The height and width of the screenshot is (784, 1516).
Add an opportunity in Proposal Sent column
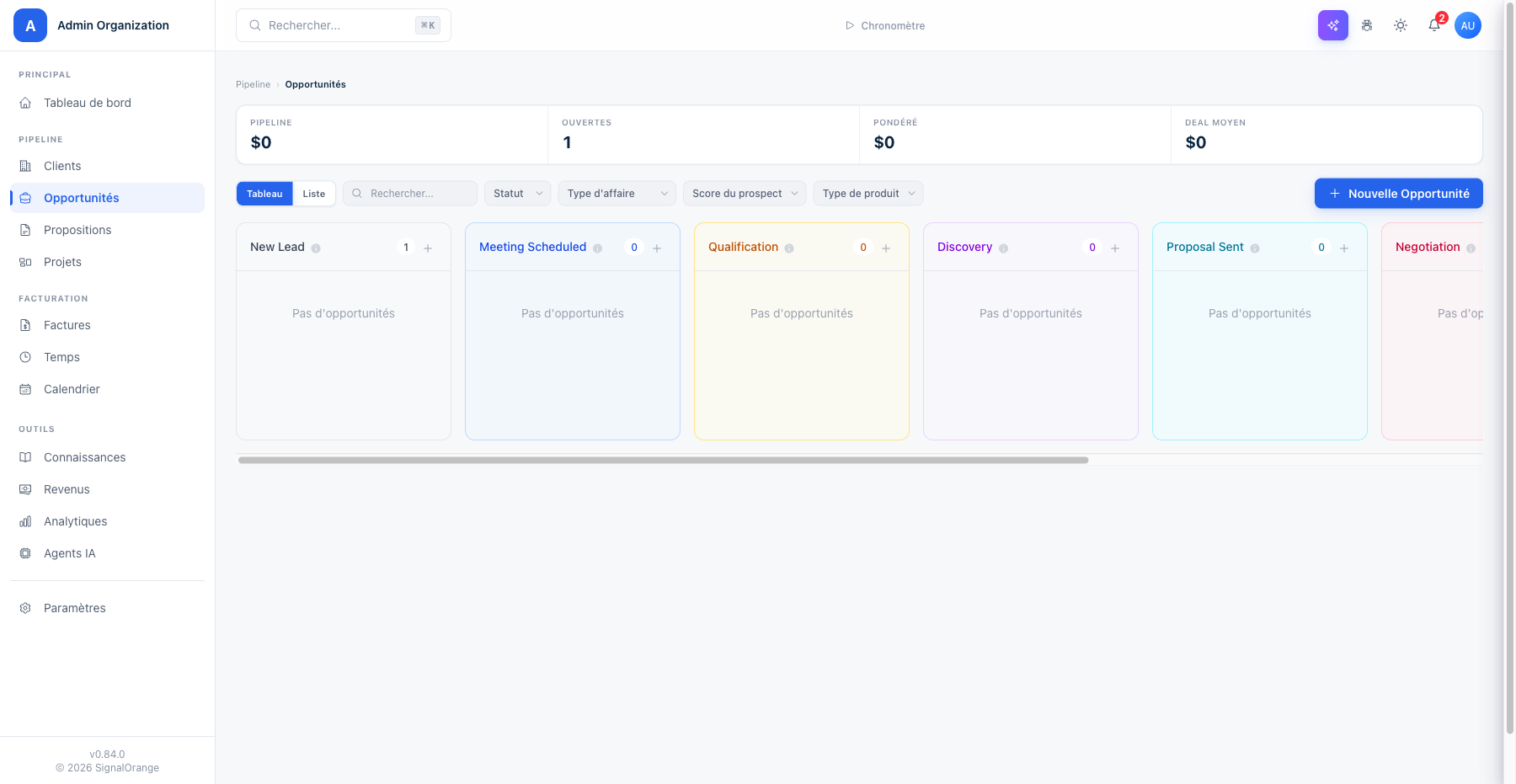point(1344,248)
